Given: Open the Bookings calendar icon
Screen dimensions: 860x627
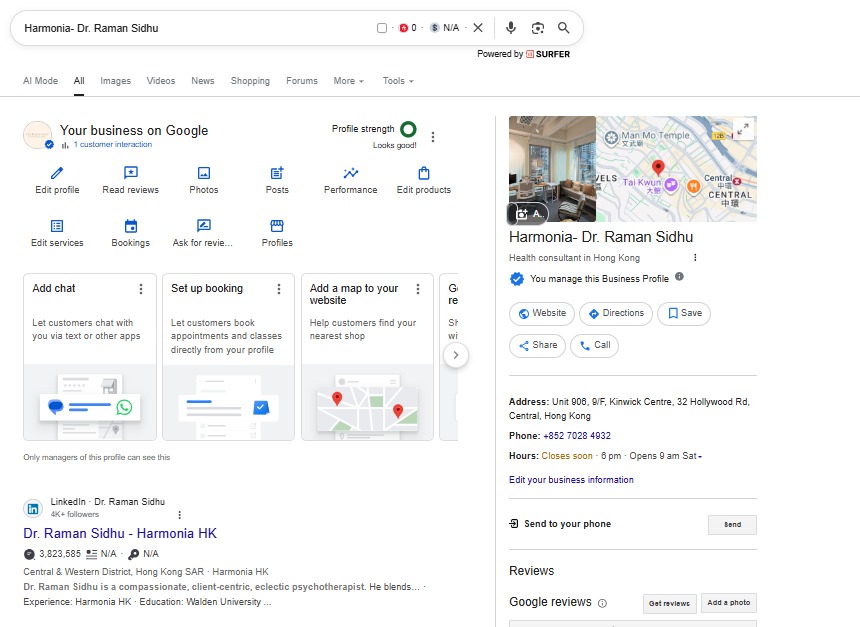Looking at the screenshot, I should tap(131, 226).
